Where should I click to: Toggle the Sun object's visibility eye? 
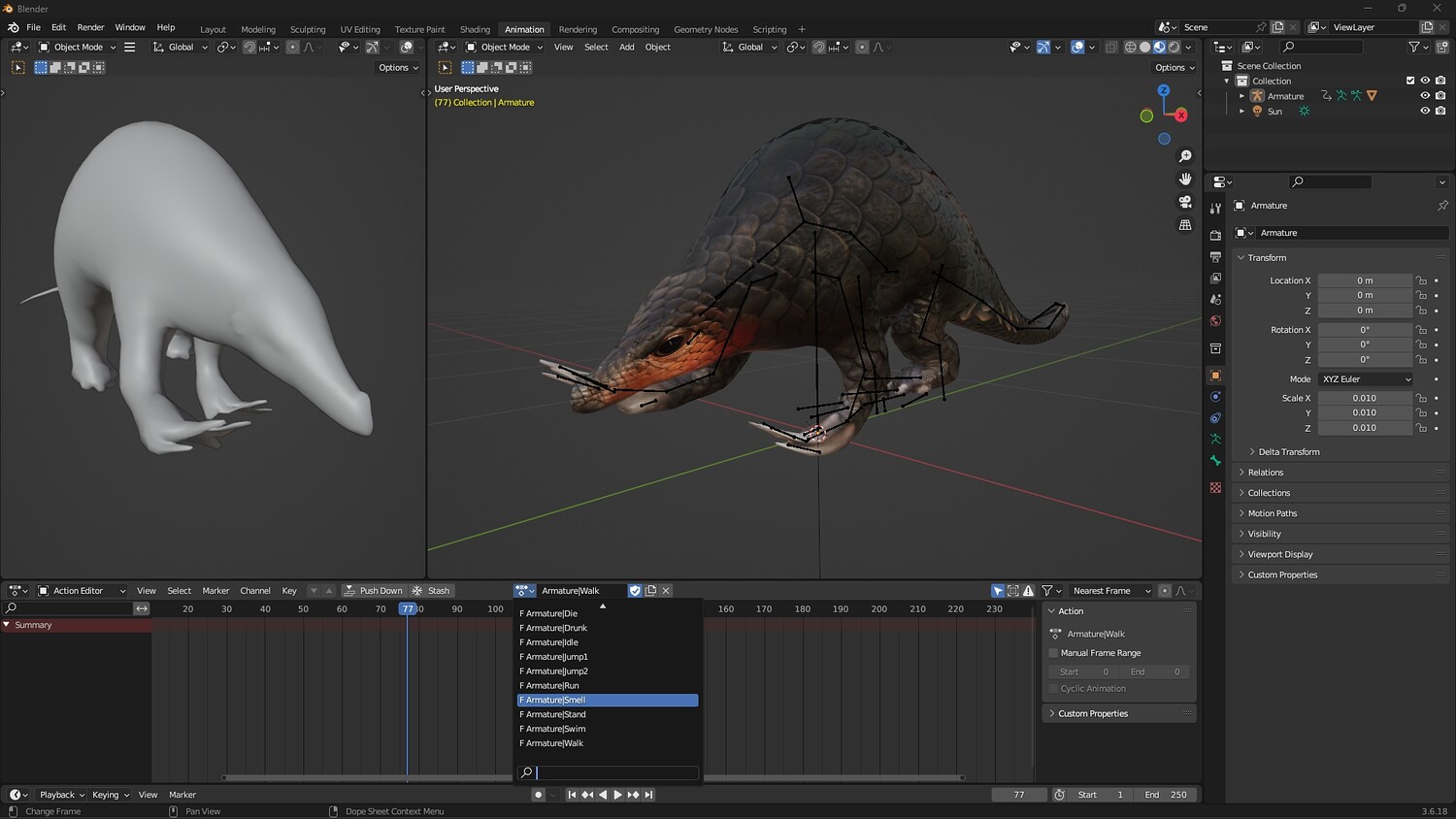point(1424,111)
